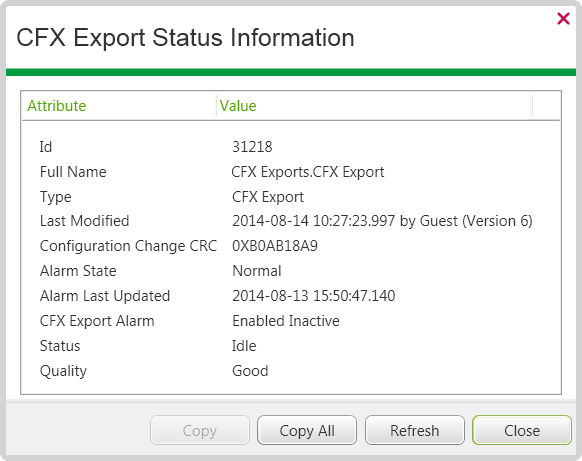Click the greyed-out Copy button
Screen dimensions: 582x461
[x=200, y=430]
